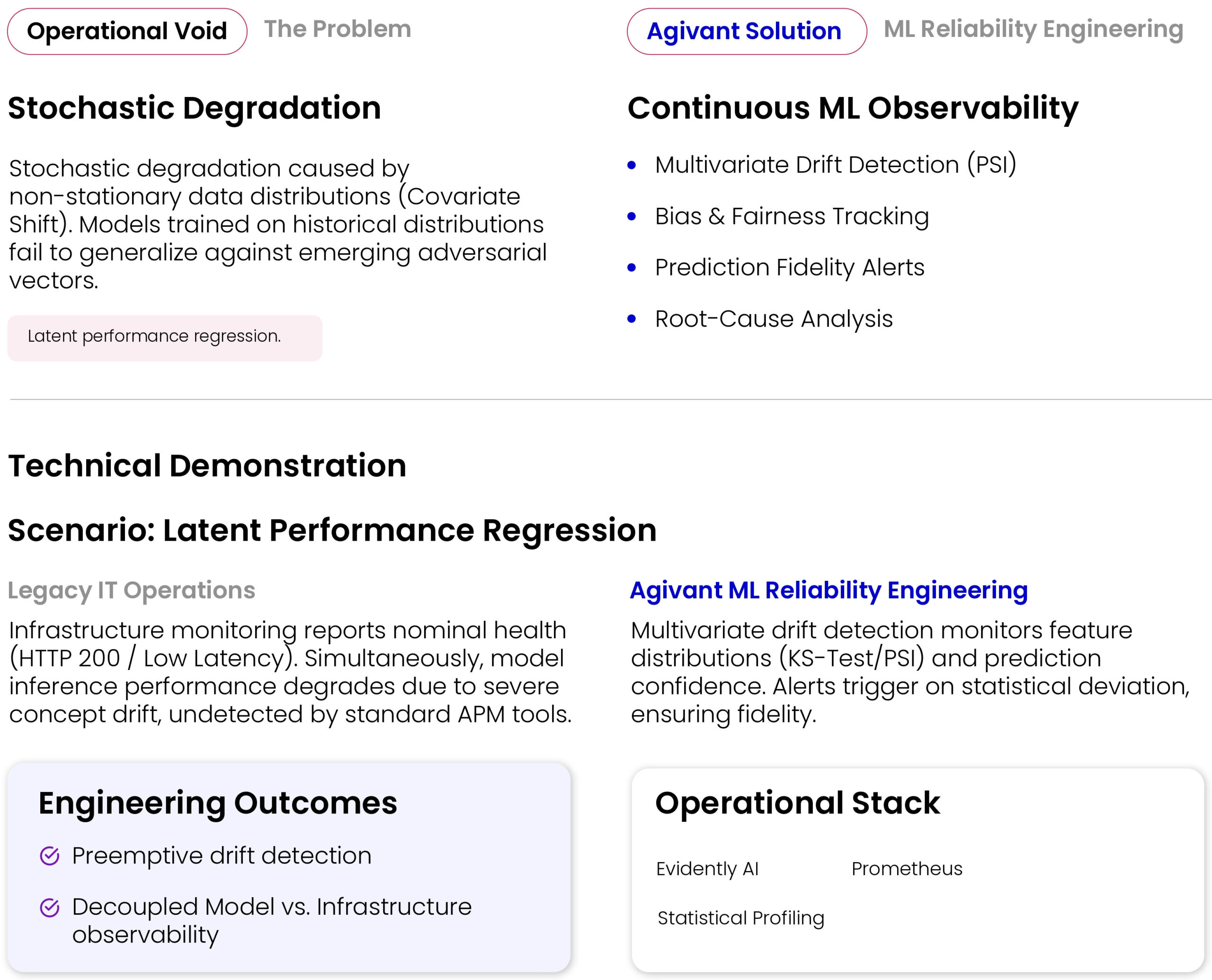Click the Technical Demonstration section heading

(x=207, y=466)
